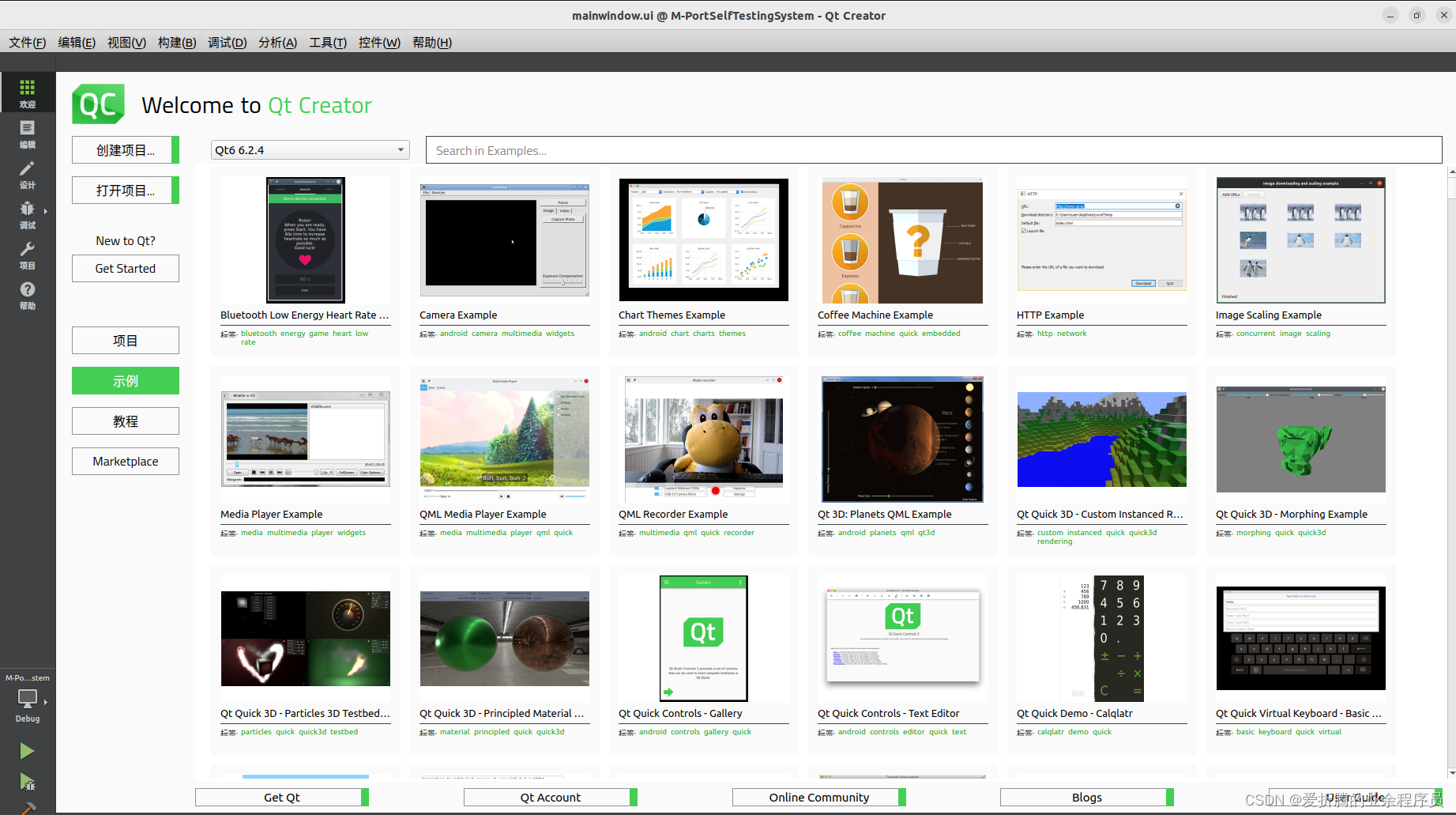The width and height of the screenshot is (1456, 815).
Task: Run the project with green play button
Action: point(27,751)
